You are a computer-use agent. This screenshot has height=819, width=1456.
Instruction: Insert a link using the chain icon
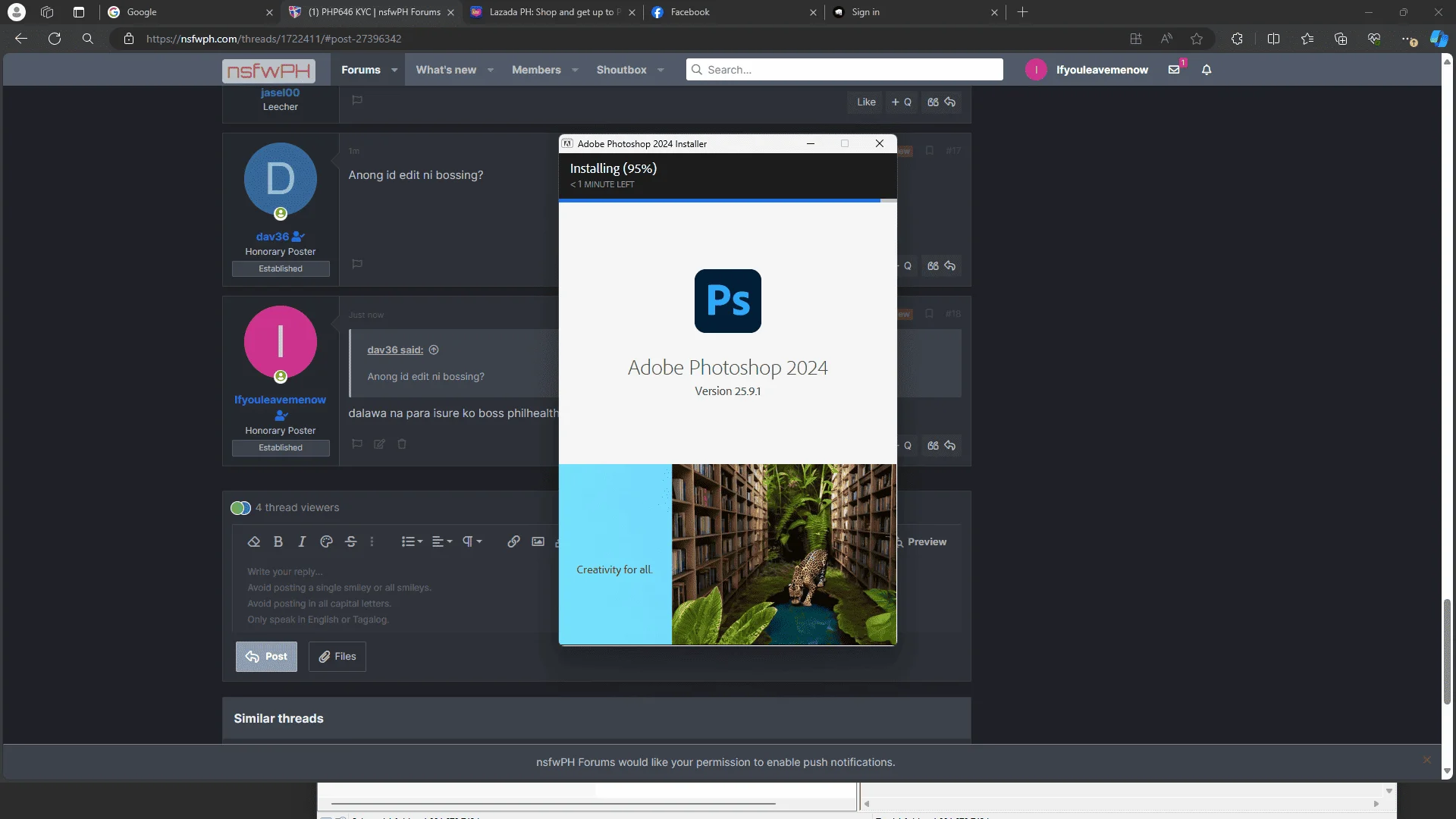click(x=513, y=541)
